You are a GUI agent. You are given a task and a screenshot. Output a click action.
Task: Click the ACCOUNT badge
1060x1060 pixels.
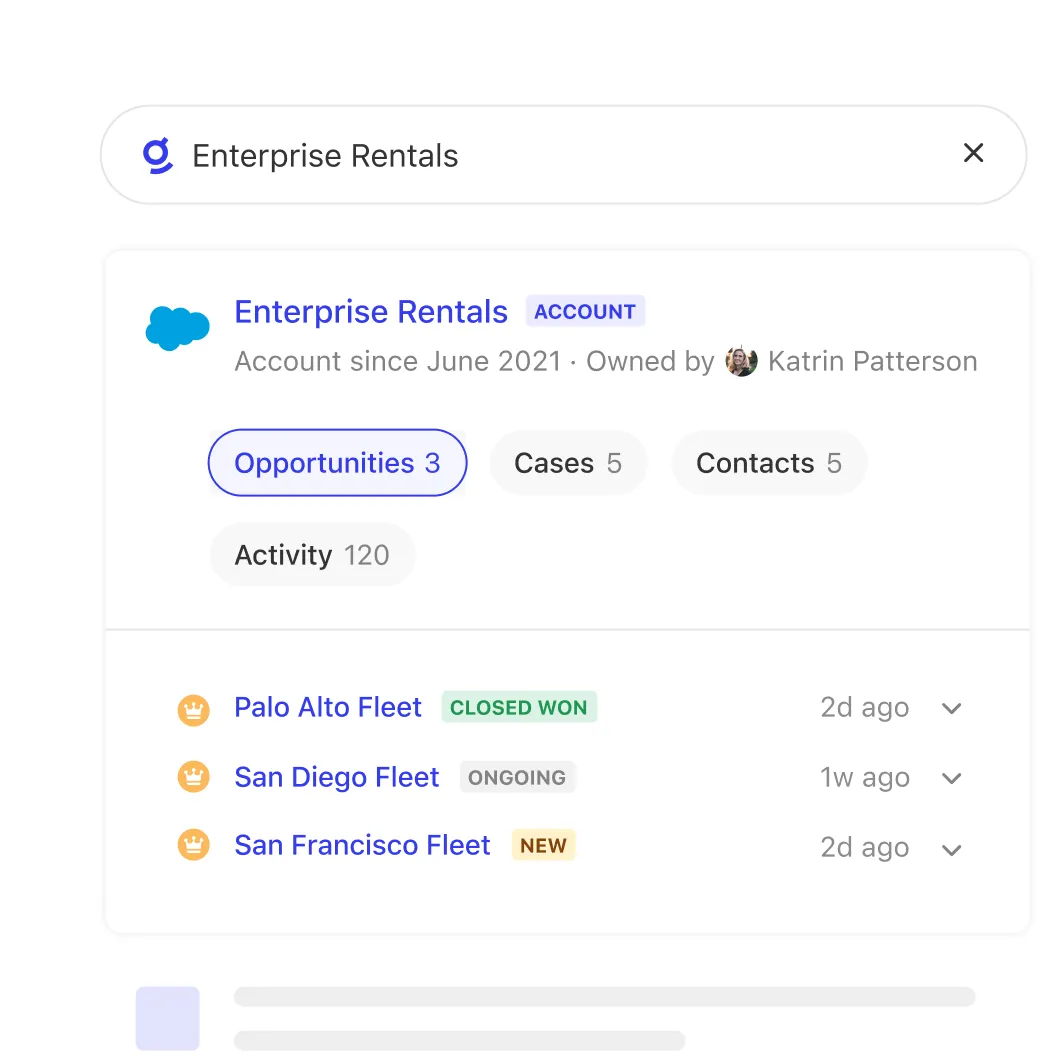[x=585, y=311]
